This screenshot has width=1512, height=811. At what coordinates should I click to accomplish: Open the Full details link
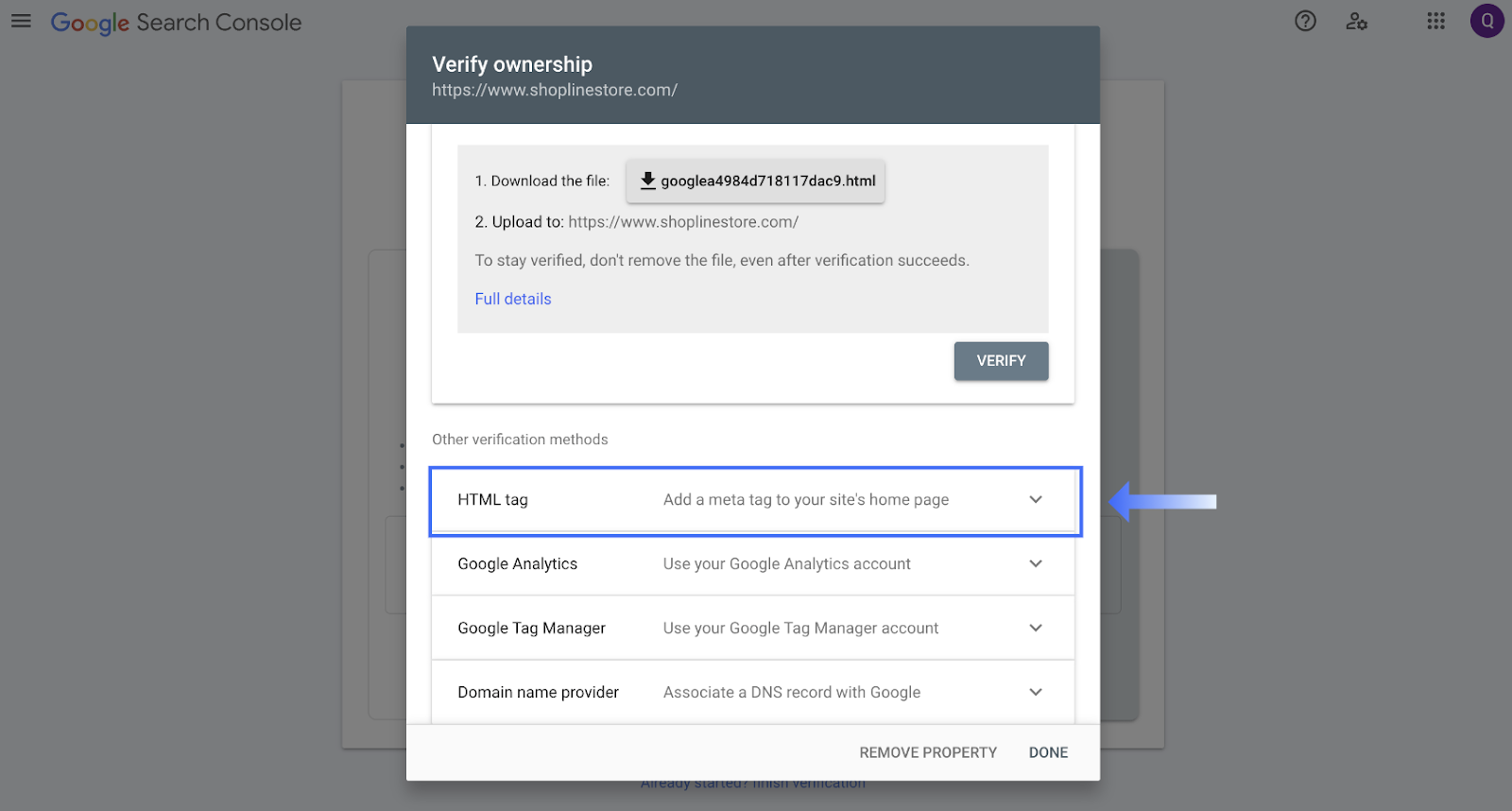point(512,299)
